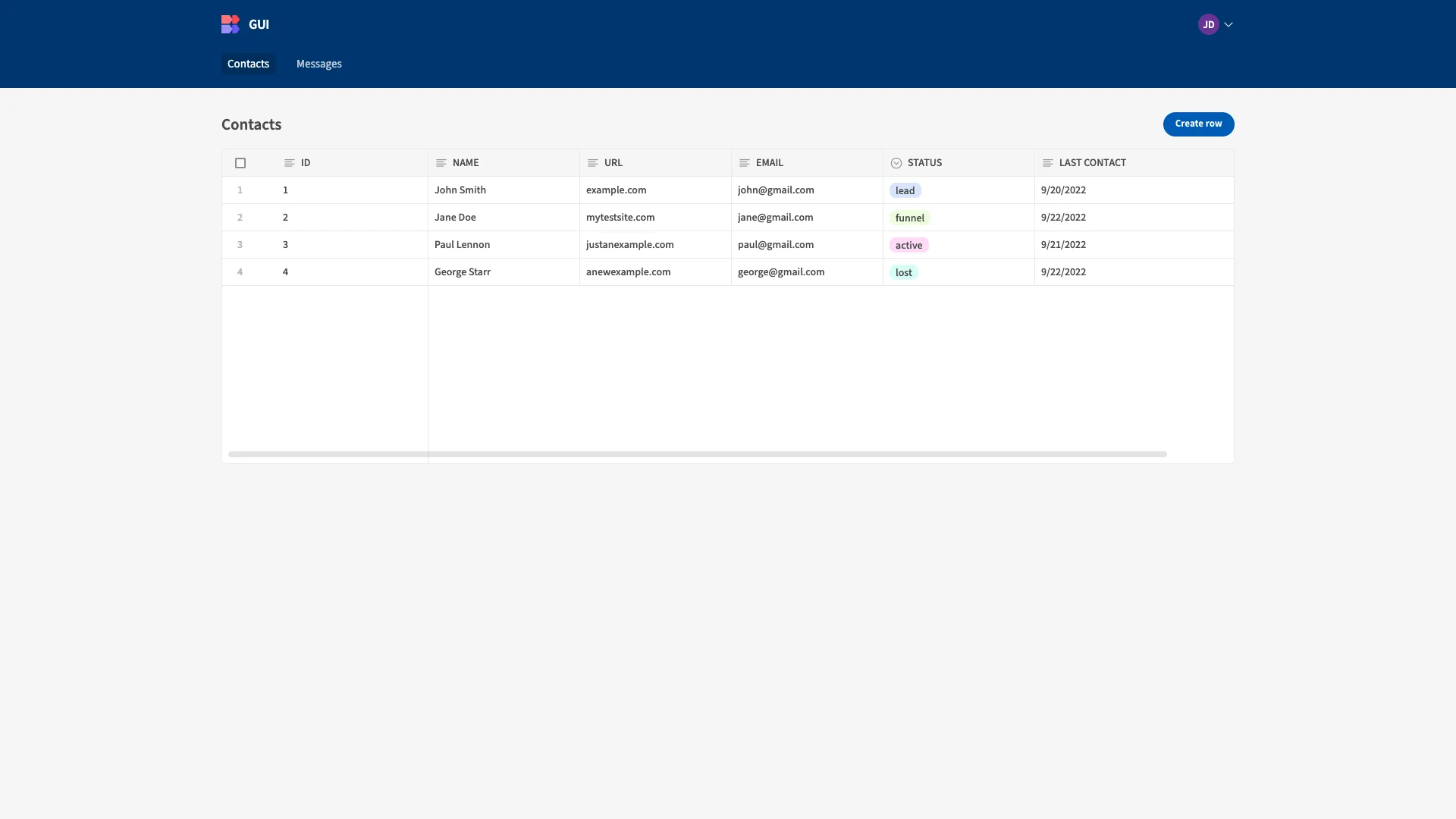Click George Starr's 9/22/2022 date cell
Screen dimensions: 1456x819
click(1134, 272)
